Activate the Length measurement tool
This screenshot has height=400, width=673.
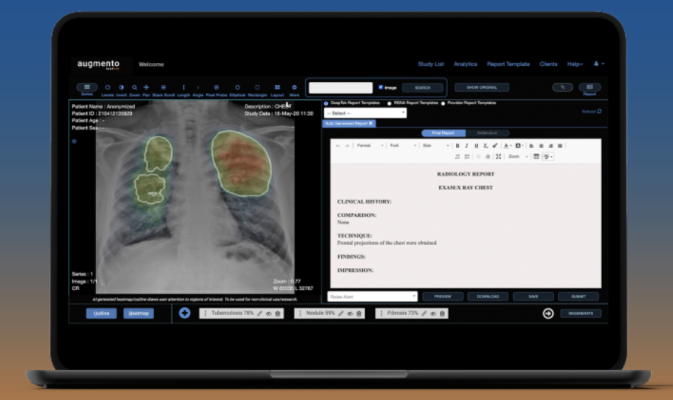click(183, 89)
